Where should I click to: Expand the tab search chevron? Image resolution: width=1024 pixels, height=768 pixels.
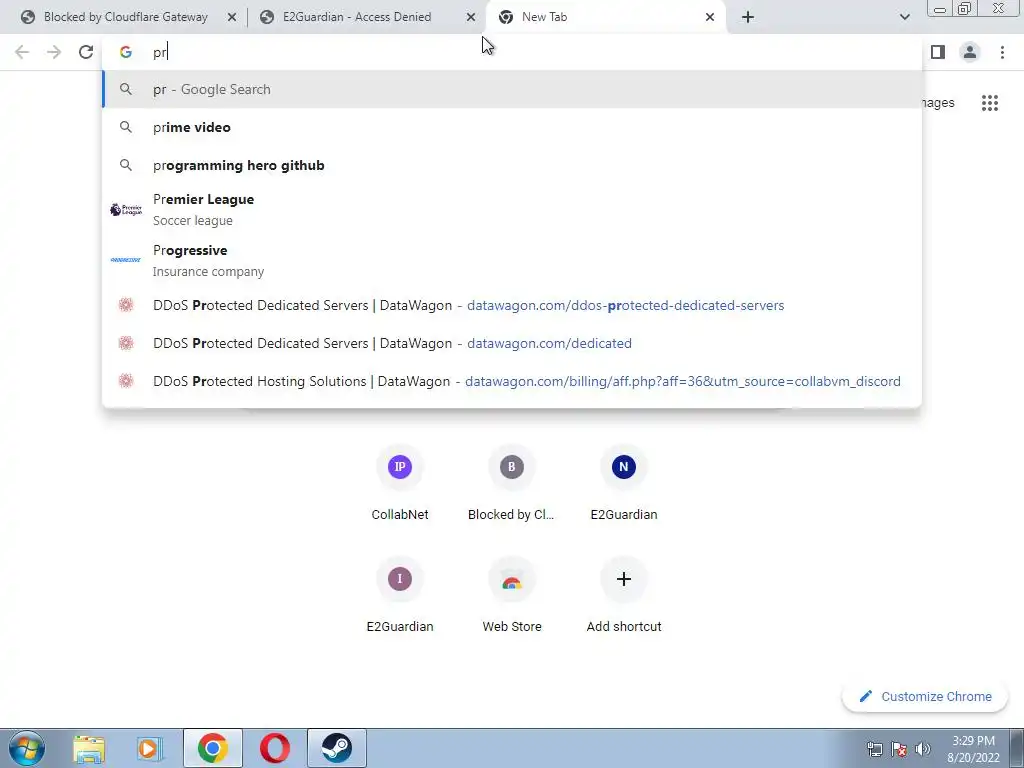tap(904, 17)
